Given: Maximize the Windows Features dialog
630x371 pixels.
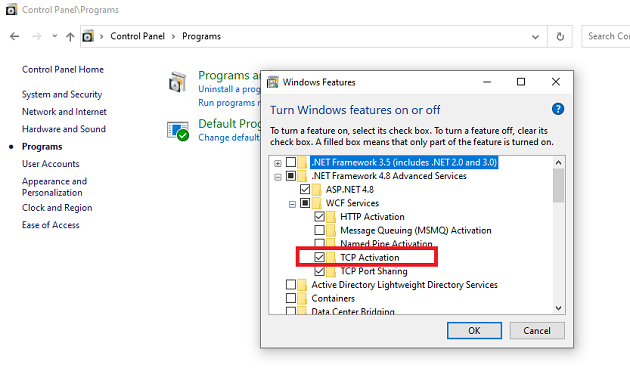Looking at the screenshot, I should point(521,82).
